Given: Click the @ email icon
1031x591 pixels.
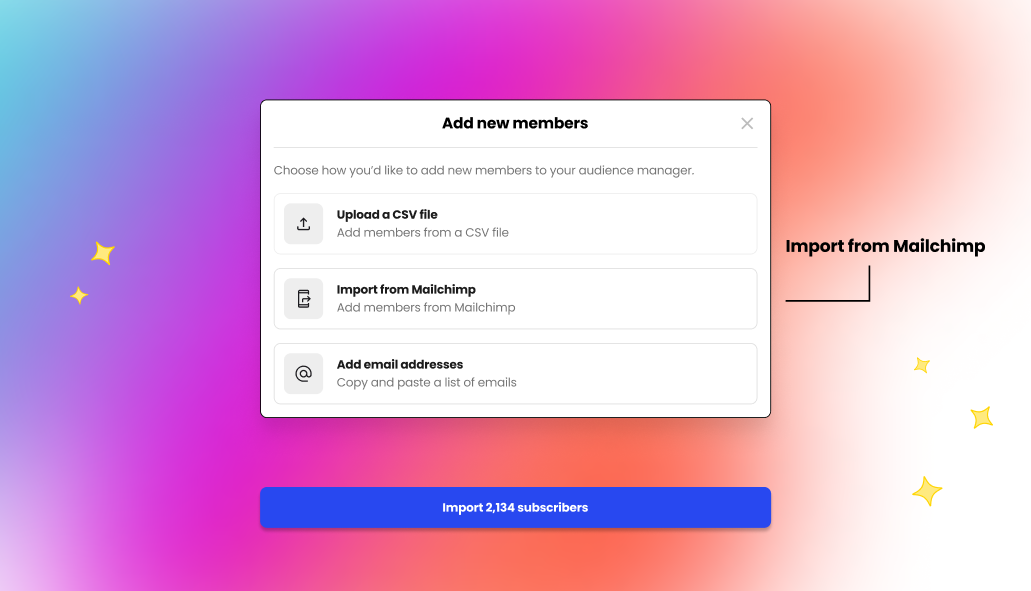Looking at the screenshot, I should (x=303, y=374).
